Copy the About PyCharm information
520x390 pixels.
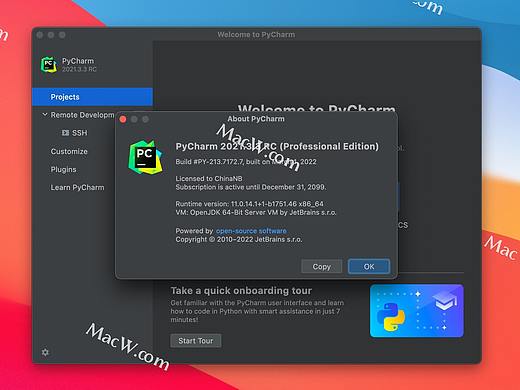point(321,267)
